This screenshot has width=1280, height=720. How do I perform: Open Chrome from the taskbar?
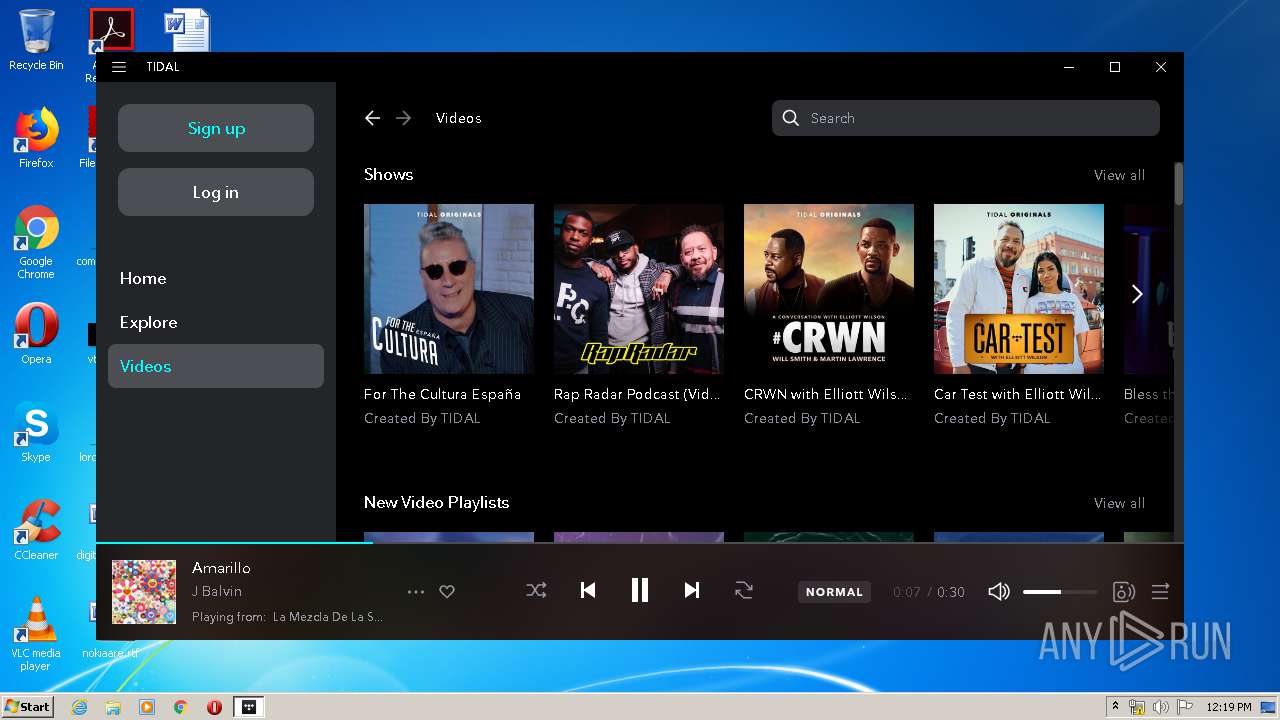click(181, 707)
